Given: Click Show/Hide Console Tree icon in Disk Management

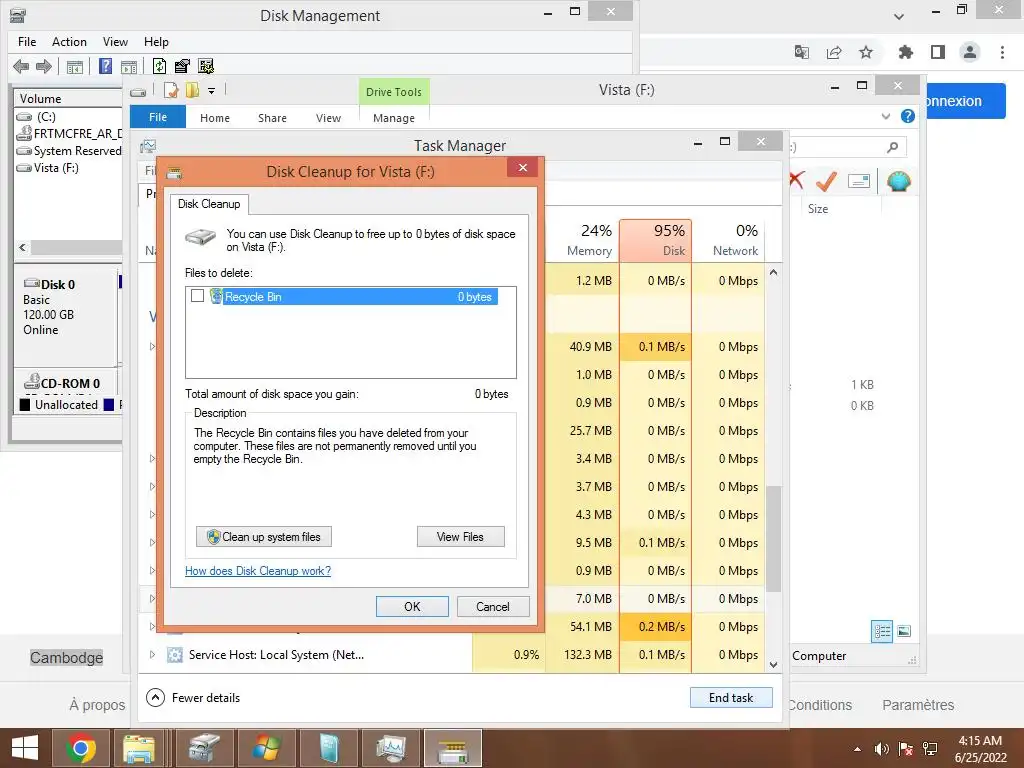Looking at the screenshot, I should coord(75,67).
